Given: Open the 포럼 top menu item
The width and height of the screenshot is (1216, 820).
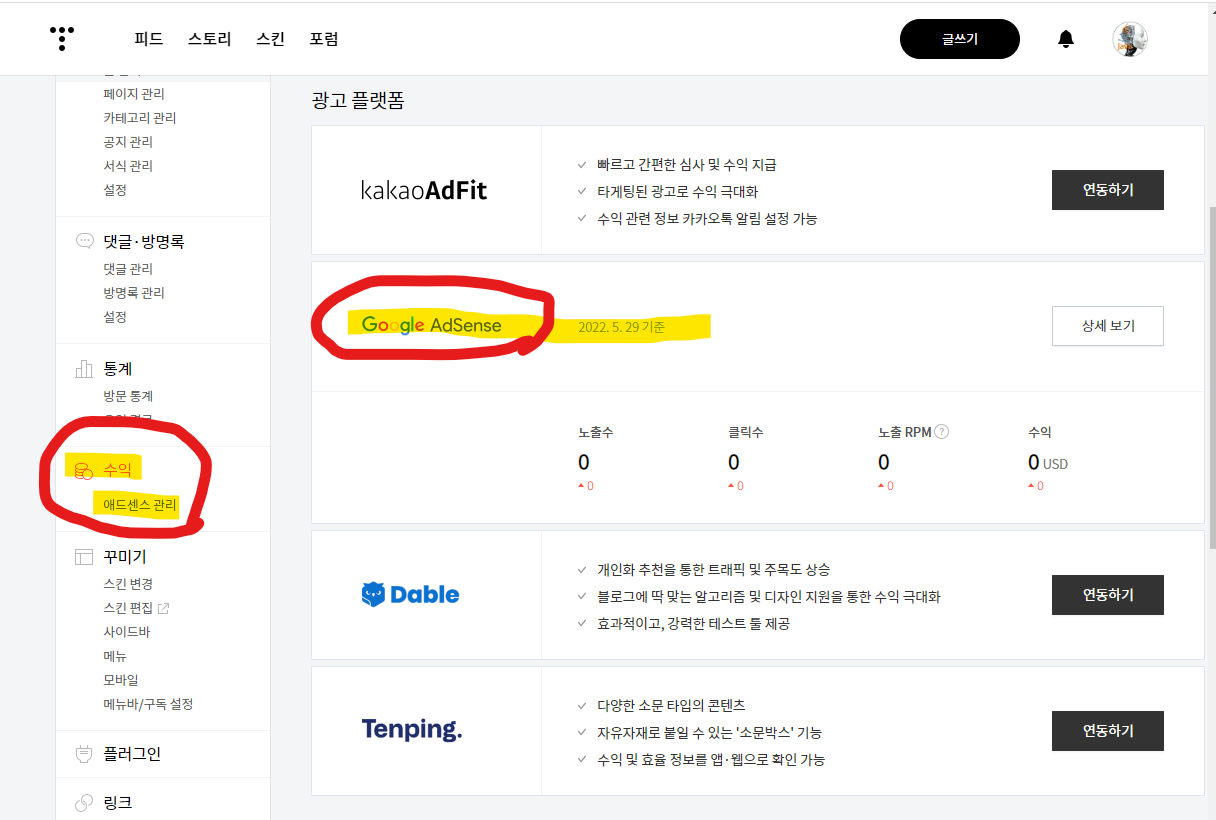Looking at the screenshot, I should pyautogui.click(x=323, y=39).
